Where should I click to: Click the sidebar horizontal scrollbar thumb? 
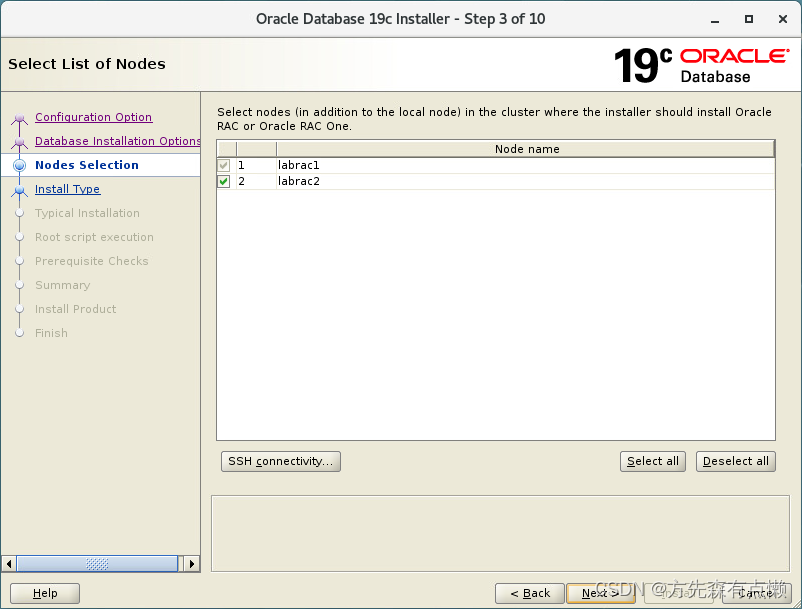97,564
